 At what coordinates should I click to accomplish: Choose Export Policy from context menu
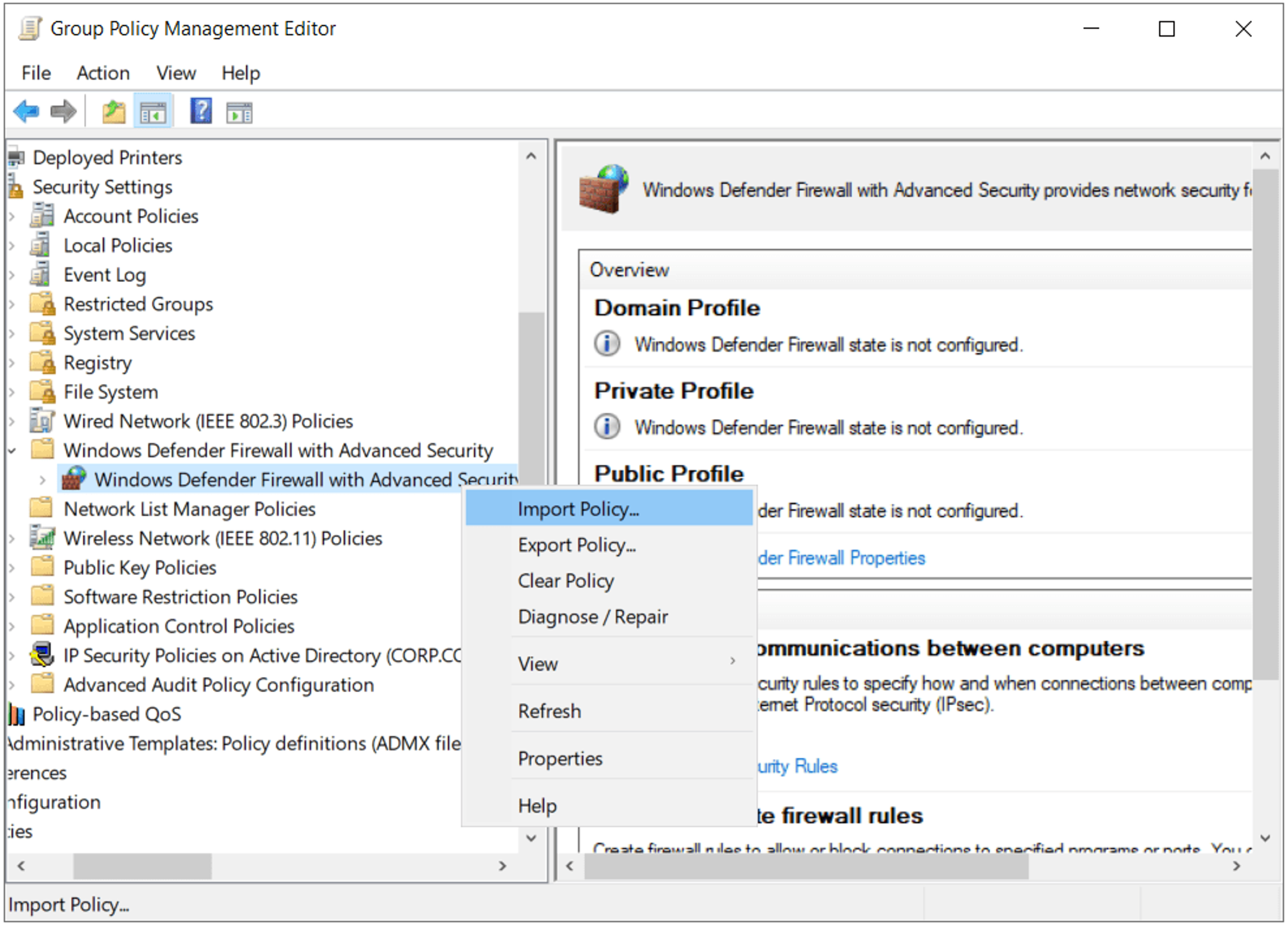coord(609,545)
